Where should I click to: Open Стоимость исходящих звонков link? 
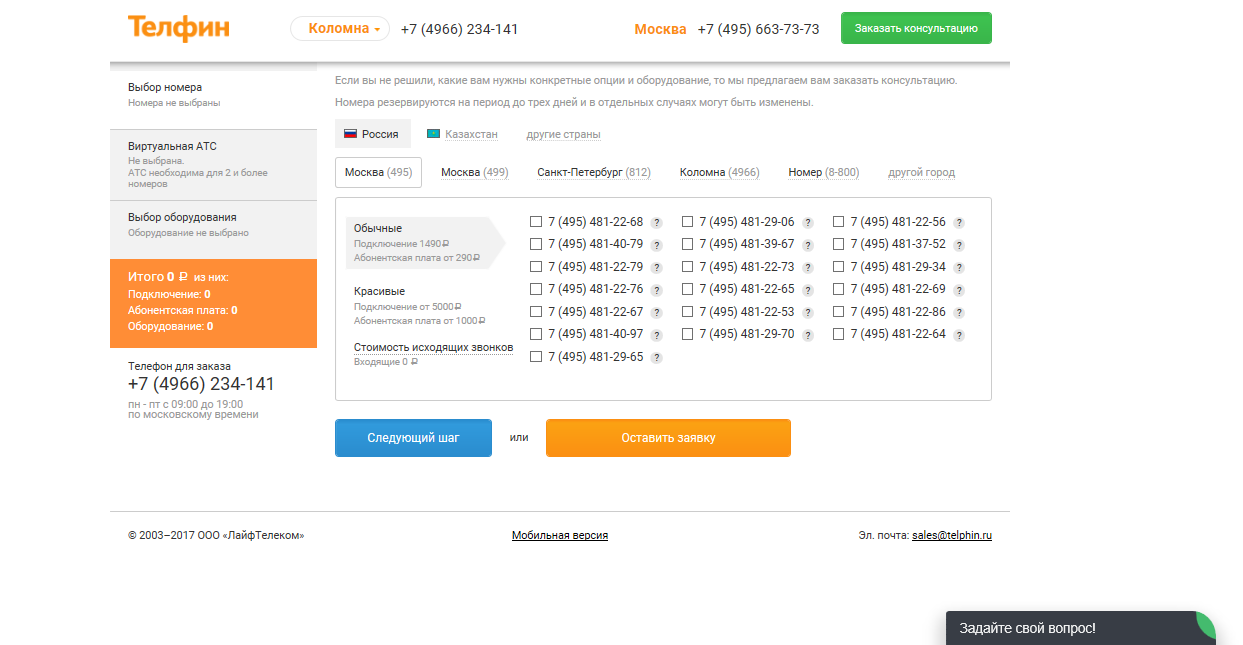433,348
